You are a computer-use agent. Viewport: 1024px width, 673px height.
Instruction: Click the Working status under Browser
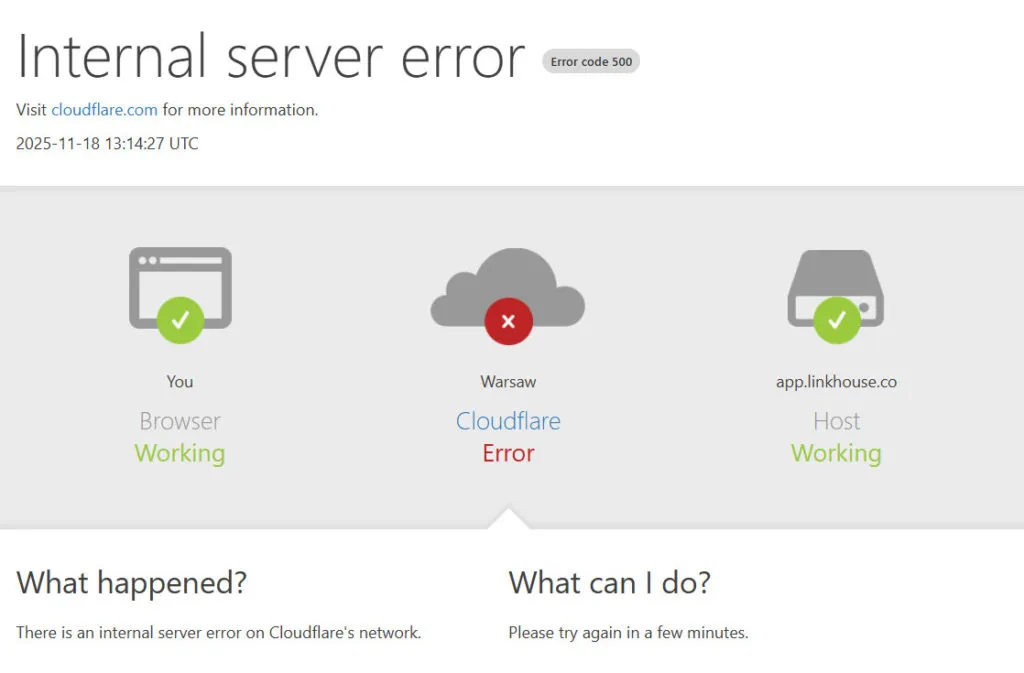pos(180,453)
